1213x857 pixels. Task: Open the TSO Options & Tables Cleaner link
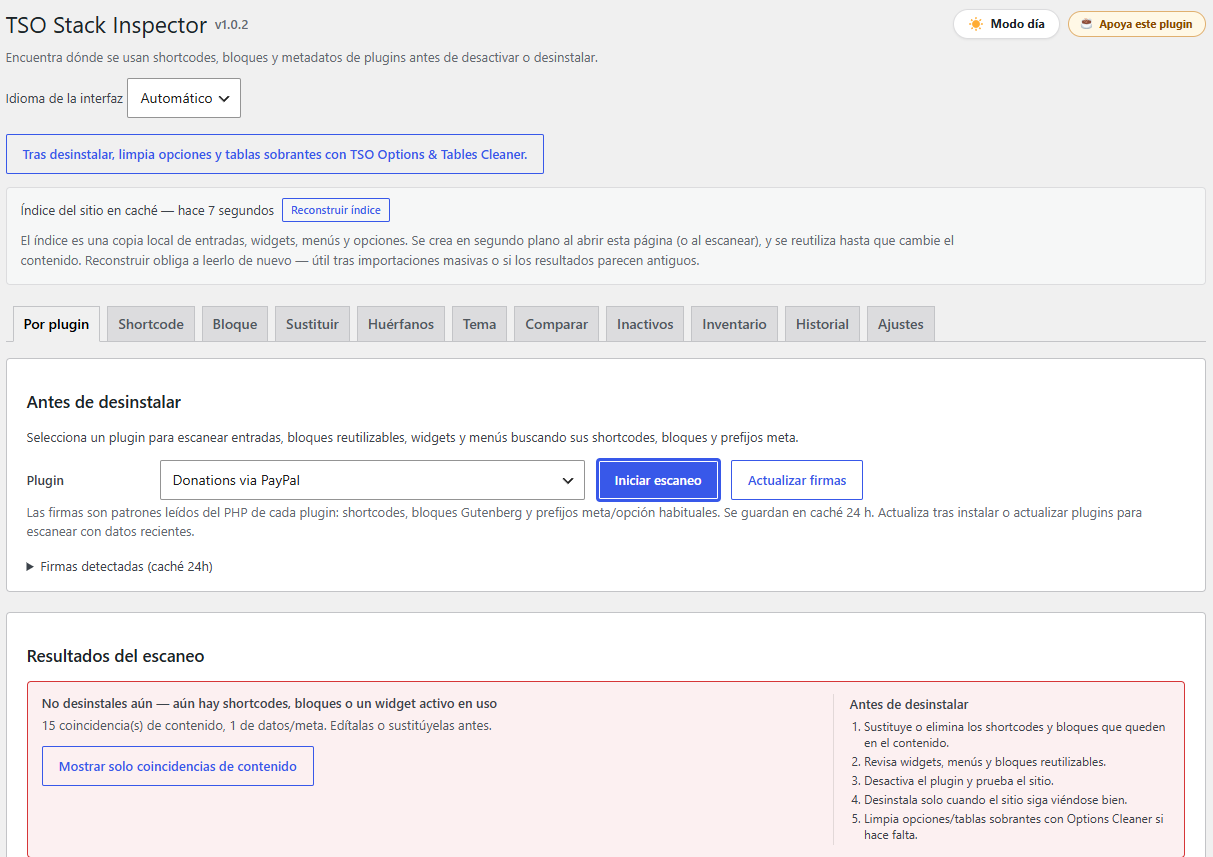click(275, 154)
